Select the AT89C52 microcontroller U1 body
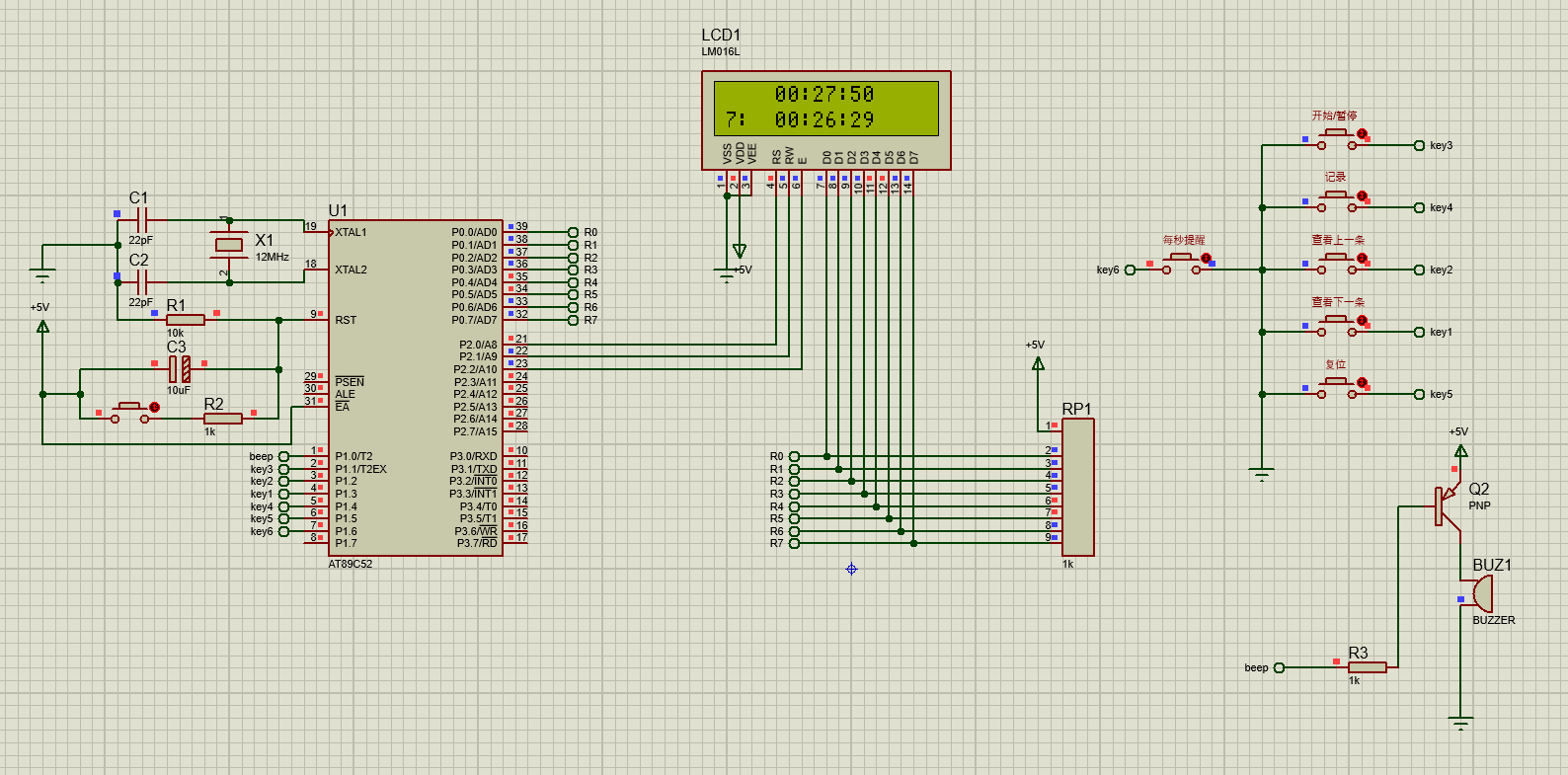The height and width of the screenshot is (775, 1568). click(x=416, y=388)
